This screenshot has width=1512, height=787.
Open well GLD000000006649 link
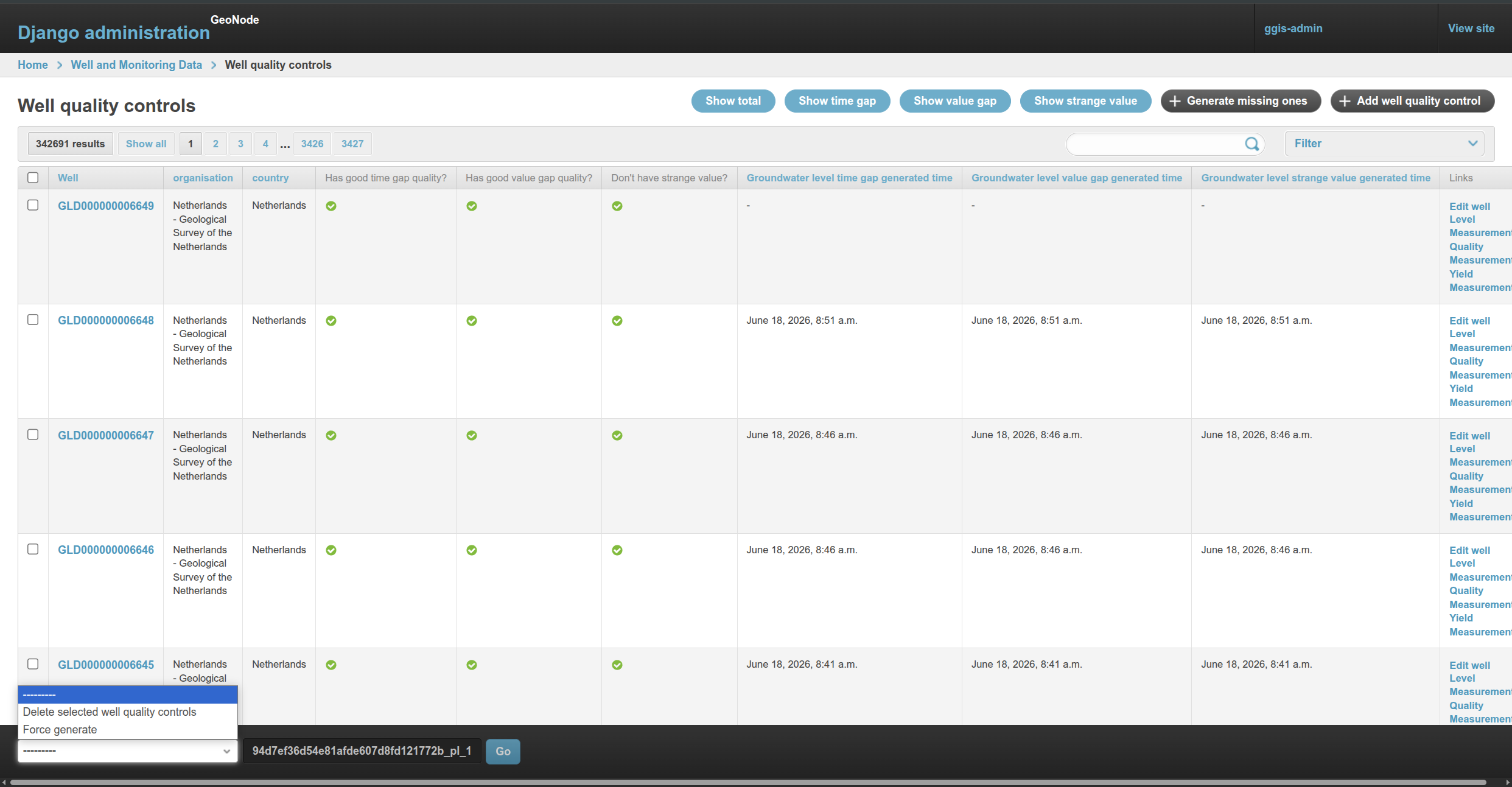[106, 206]
